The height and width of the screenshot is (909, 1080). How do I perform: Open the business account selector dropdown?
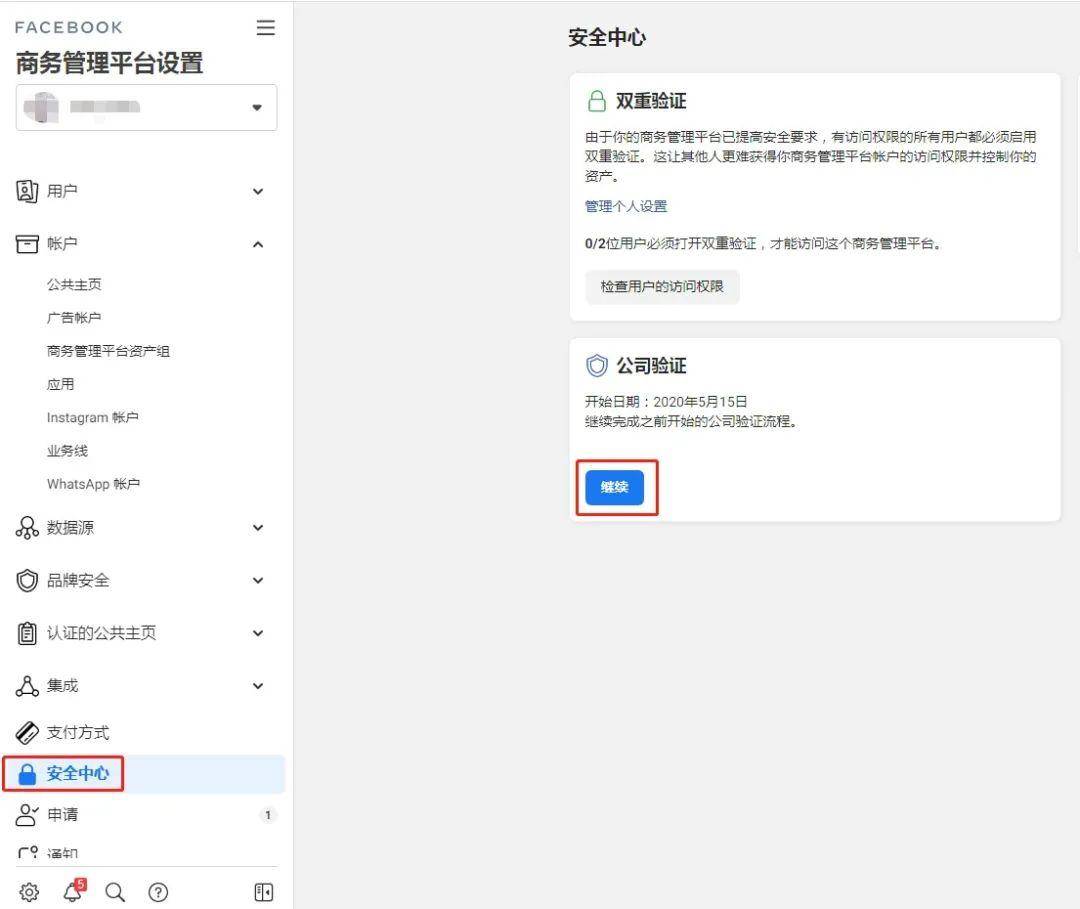(x=147, y=107)
